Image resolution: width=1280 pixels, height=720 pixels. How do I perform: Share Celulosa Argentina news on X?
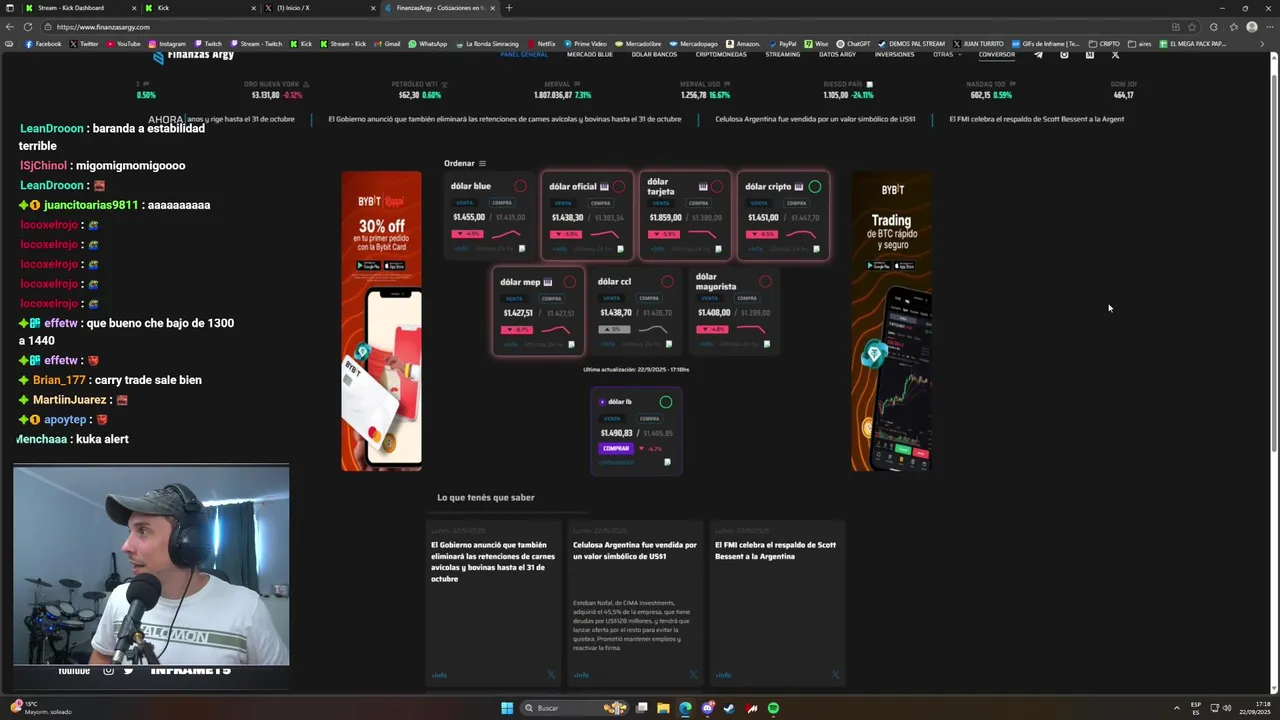pyautogui.click(x=693, y=675)
